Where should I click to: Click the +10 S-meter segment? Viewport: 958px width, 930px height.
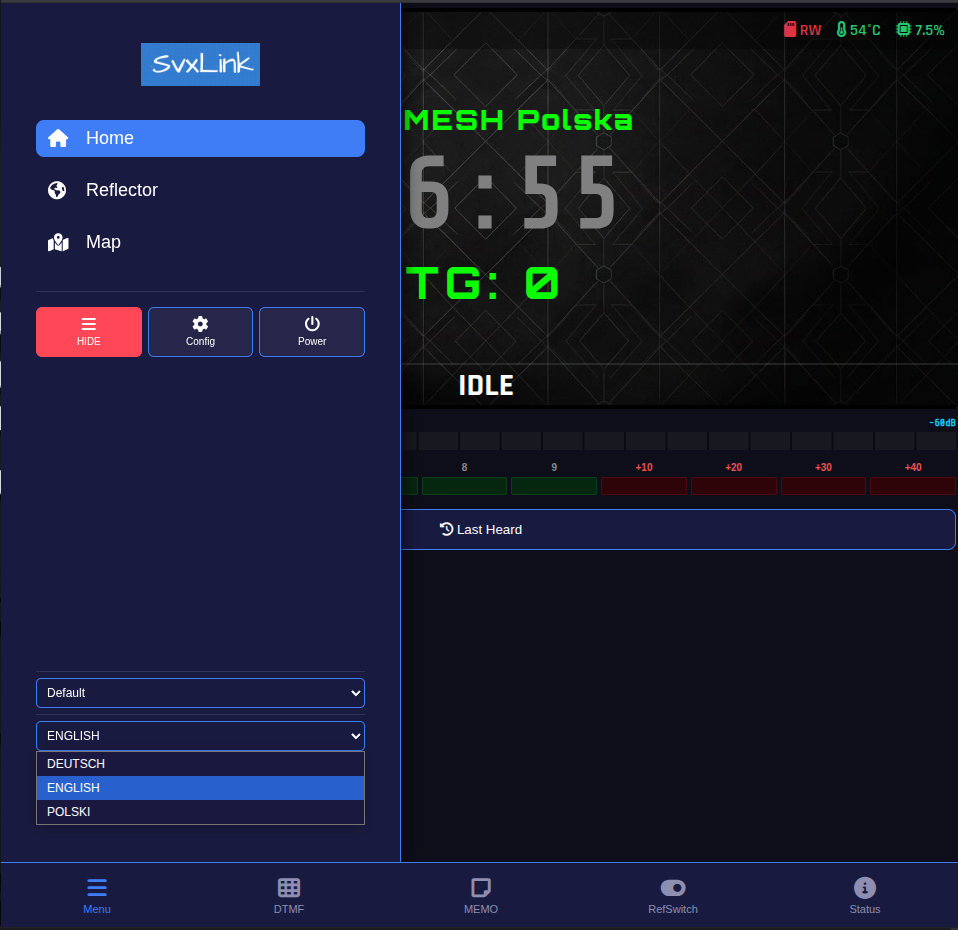[x=644, y=486]
